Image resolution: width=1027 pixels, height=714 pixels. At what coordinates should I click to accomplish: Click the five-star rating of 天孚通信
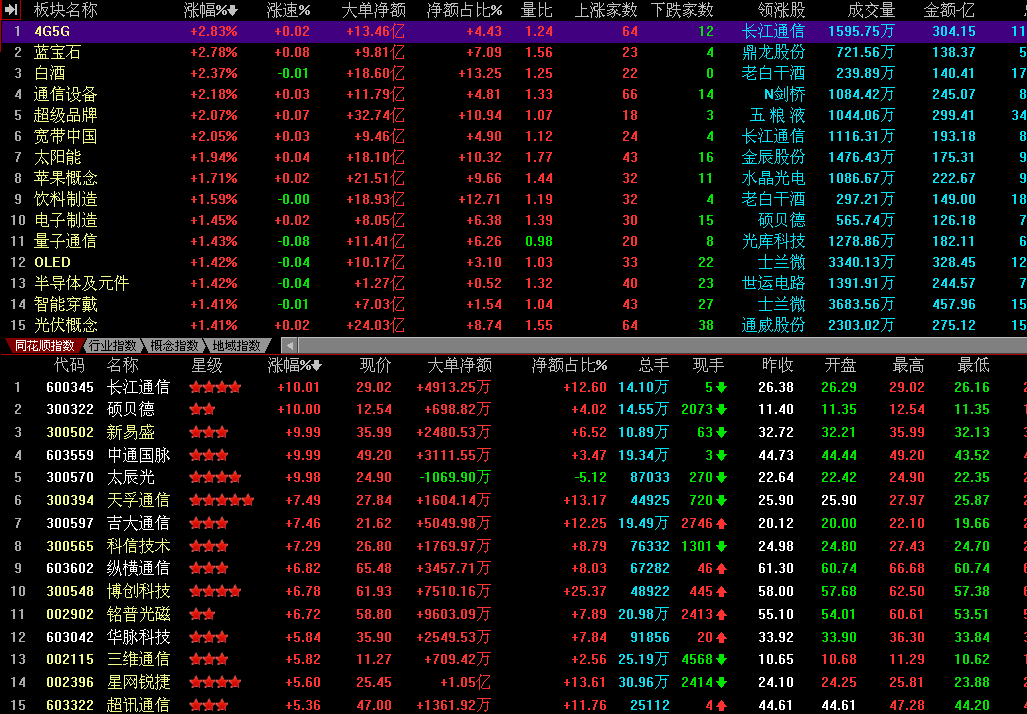coord(221,500)
